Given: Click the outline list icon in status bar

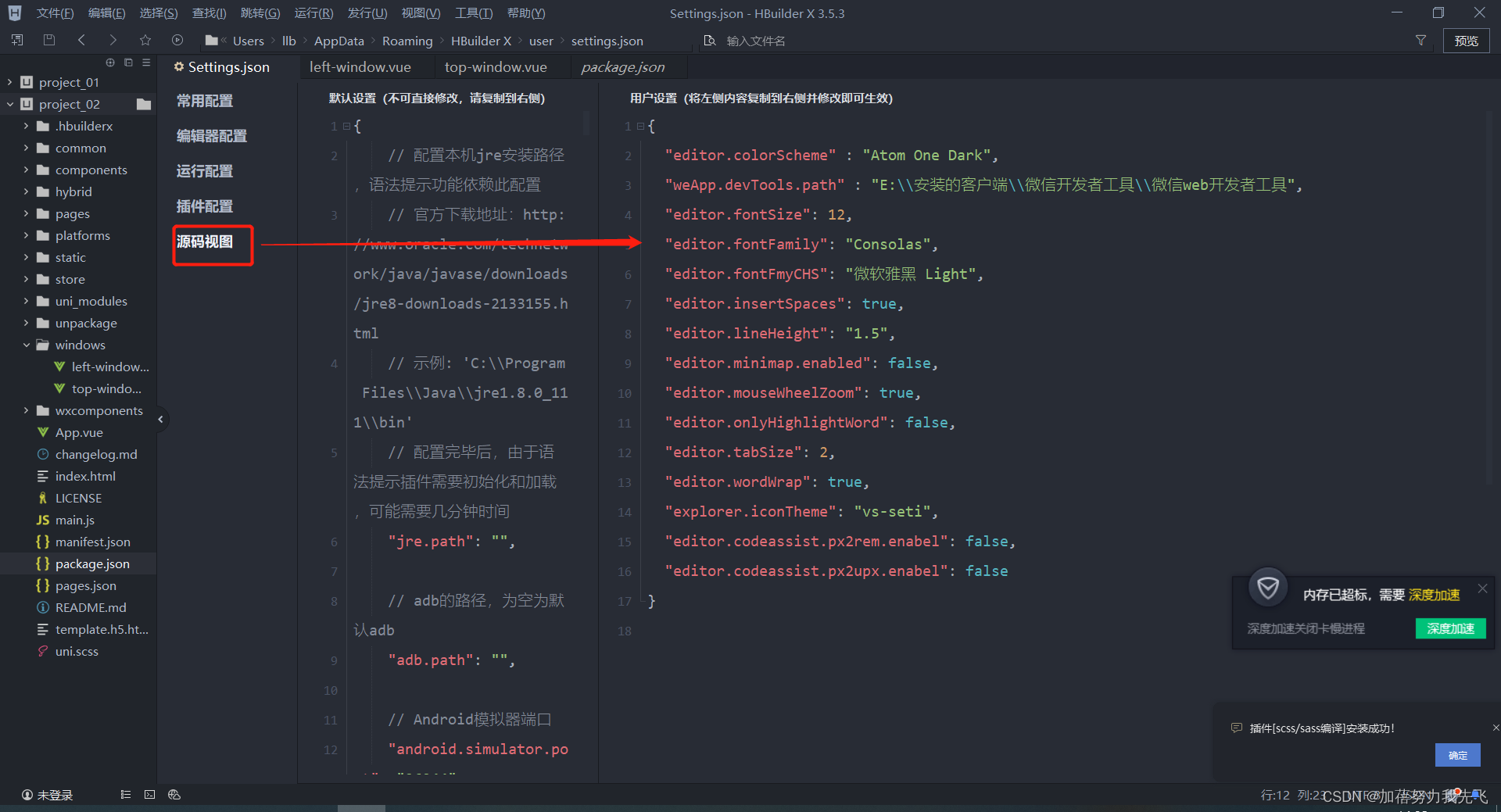Looking at the screenshot, I should pyautogui.click(x=126, y=794).
